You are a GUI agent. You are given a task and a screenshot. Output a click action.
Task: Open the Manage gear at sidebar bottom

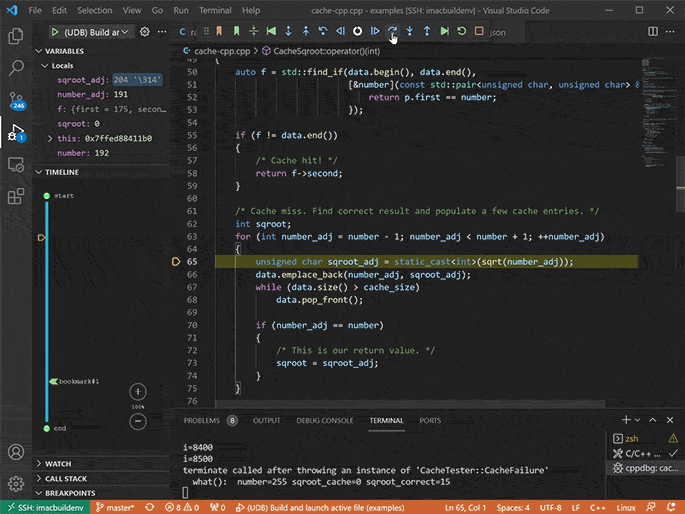(x=16, y=485)
